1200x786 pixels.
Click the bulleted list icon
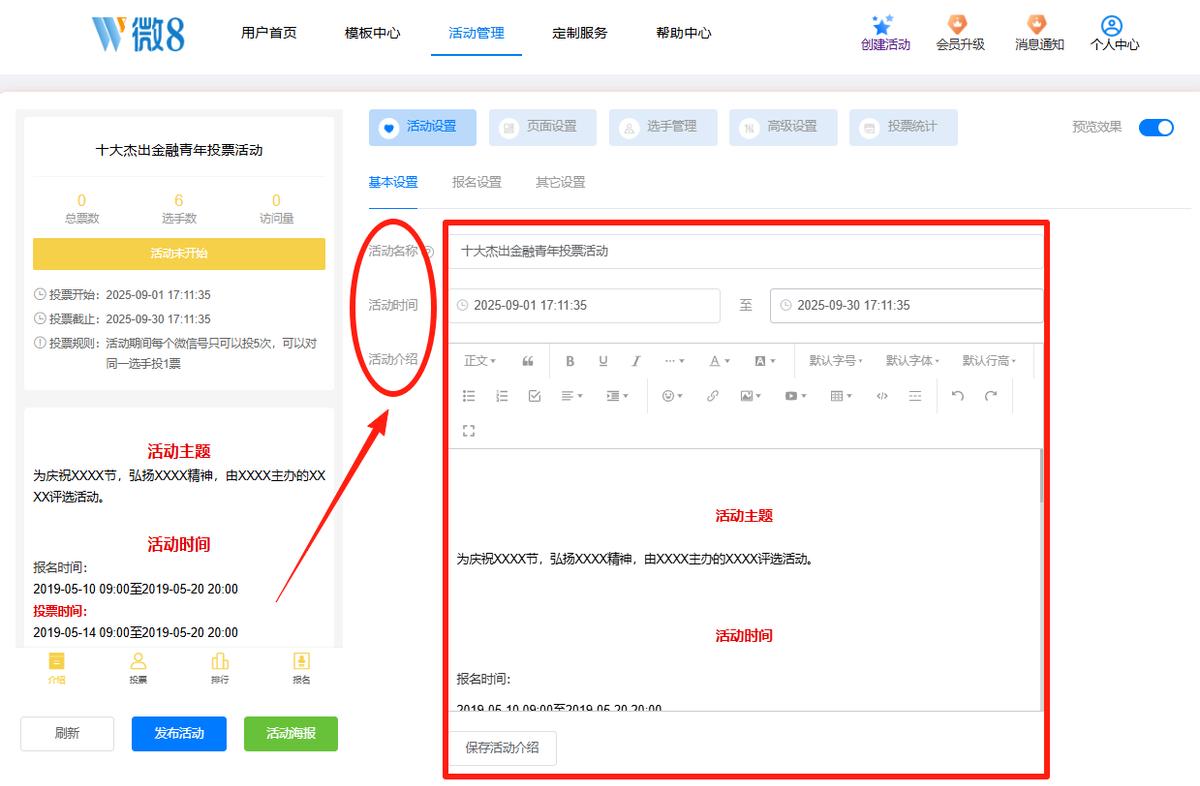pyautogui.click(x=469, y=396)
